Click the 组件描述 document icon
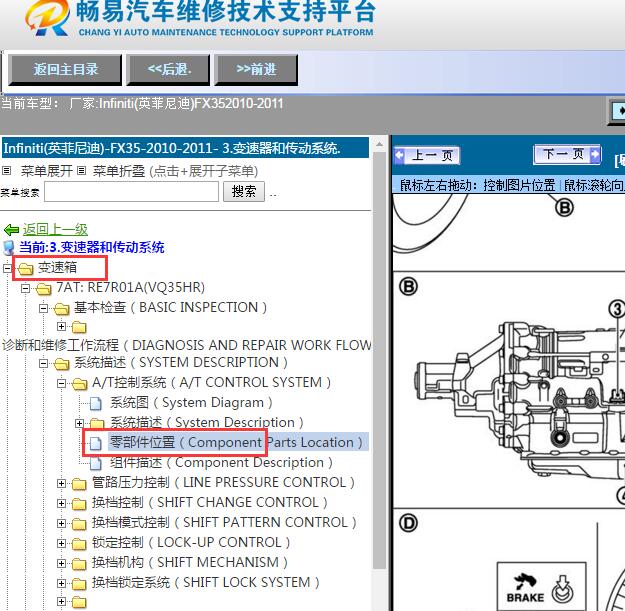 coord(95,463)
